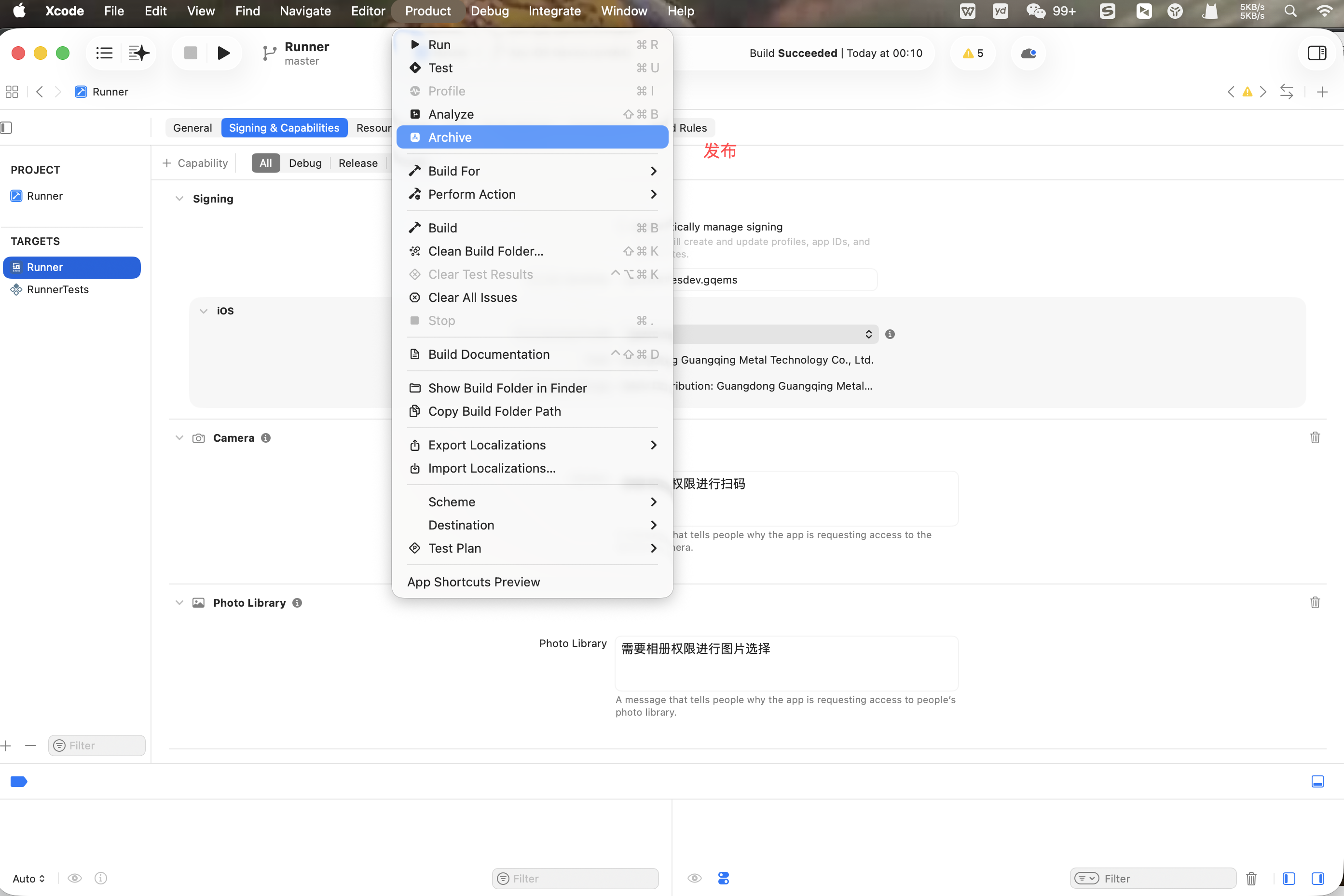Click the Stop square button in toolbar
1344x896 pixels.
191,53
